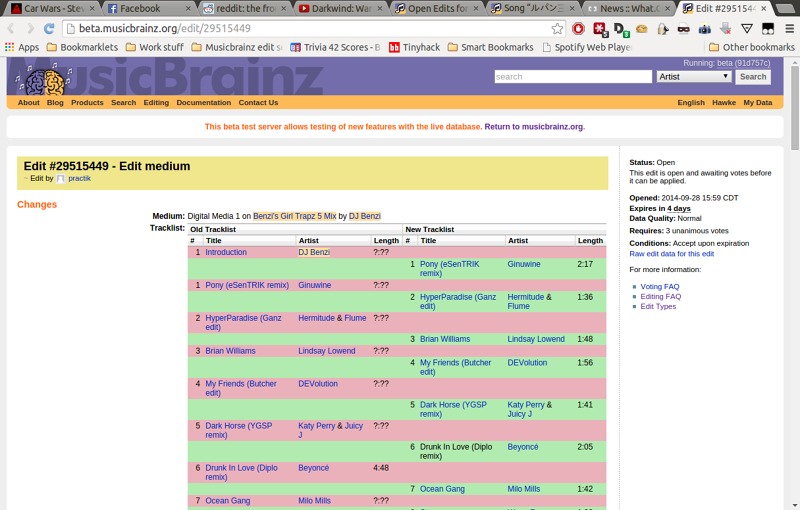Open the Smart Bookmarks folder
Screen dimensions: 800x510
490,47
